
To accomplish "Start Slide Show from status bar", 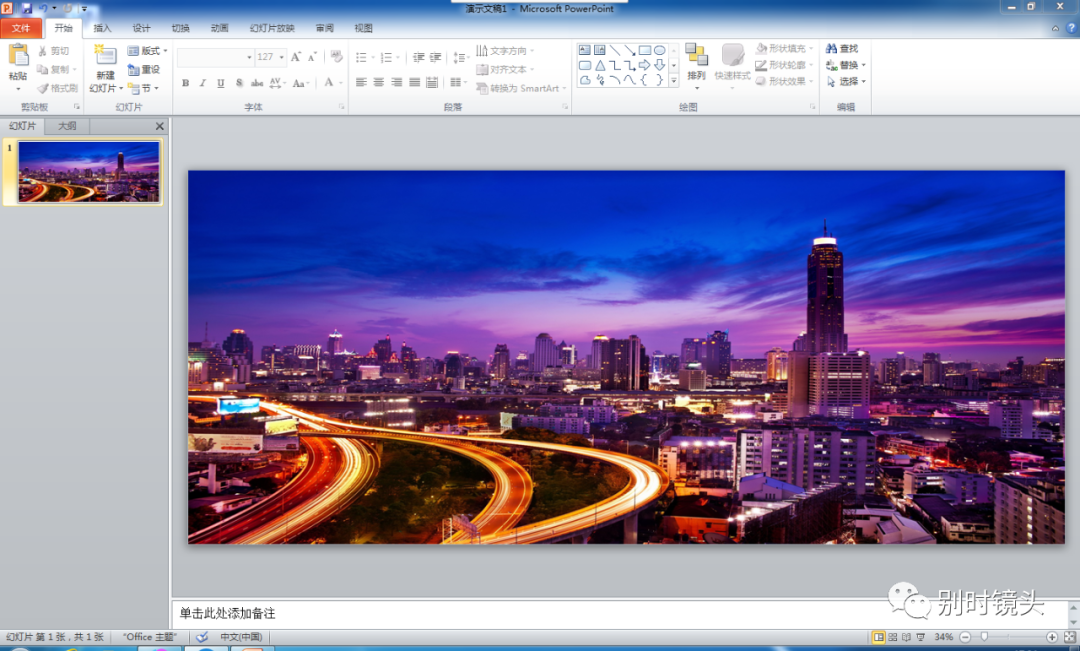I will click(x=921, y=637).
